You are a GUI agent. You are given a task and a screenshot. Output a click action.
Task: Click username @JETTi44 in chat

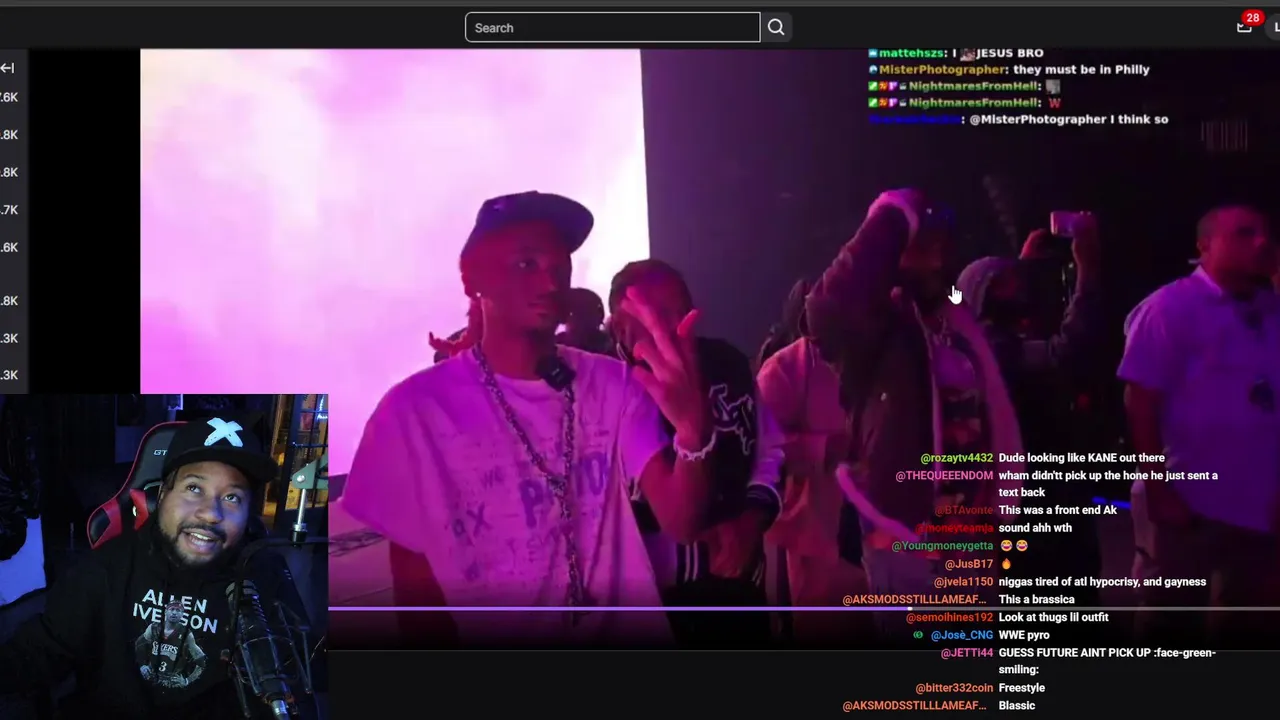point(967,653)
